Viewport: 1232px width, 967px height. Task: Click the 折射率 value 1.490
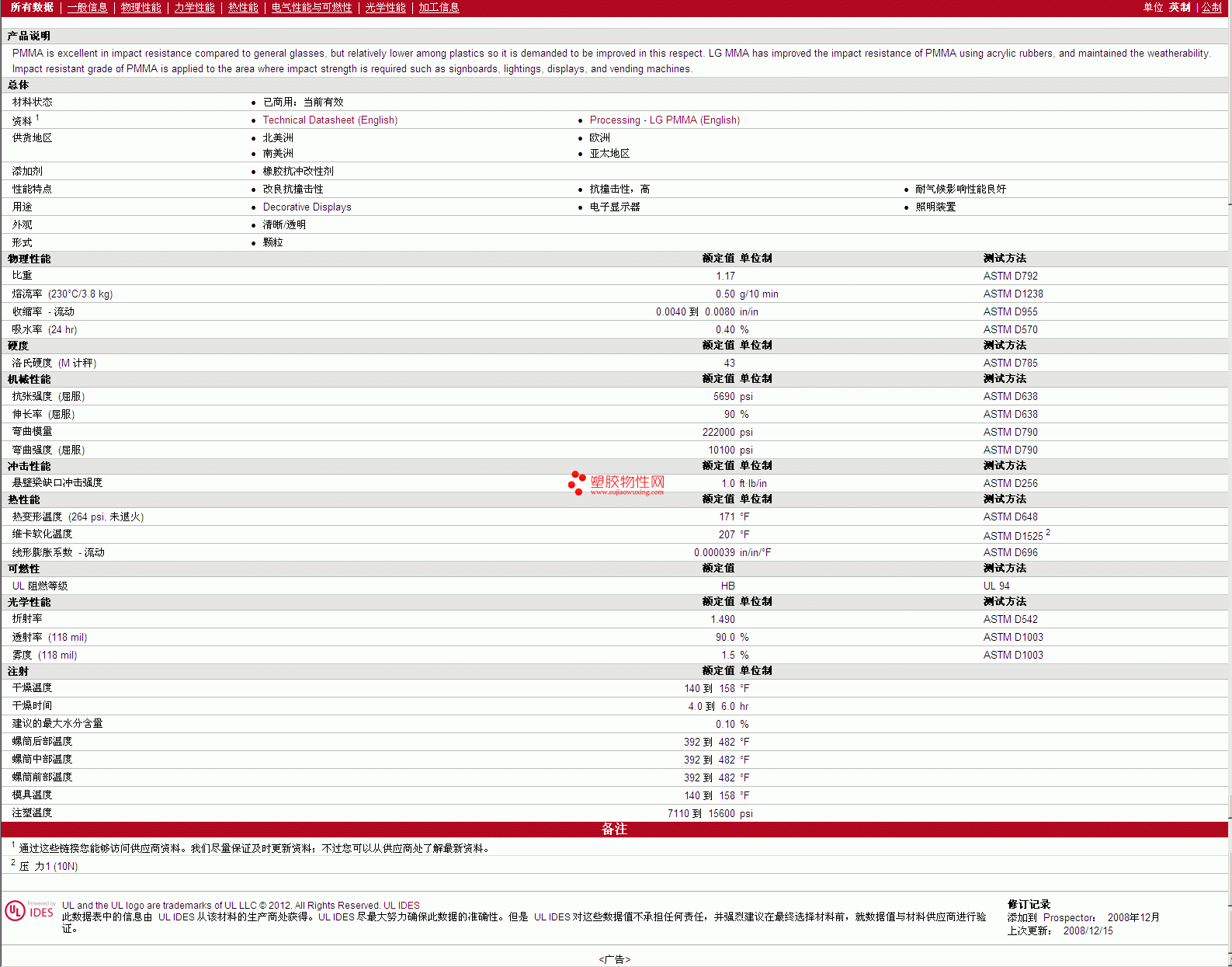point(723,620)
